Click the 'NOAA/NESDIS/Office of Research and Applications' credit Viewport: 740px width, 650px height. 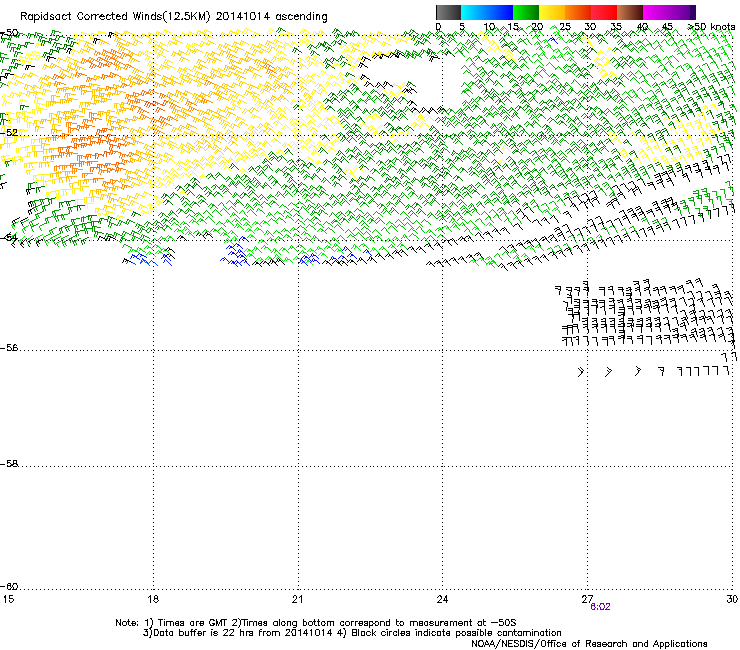[589, 644]
